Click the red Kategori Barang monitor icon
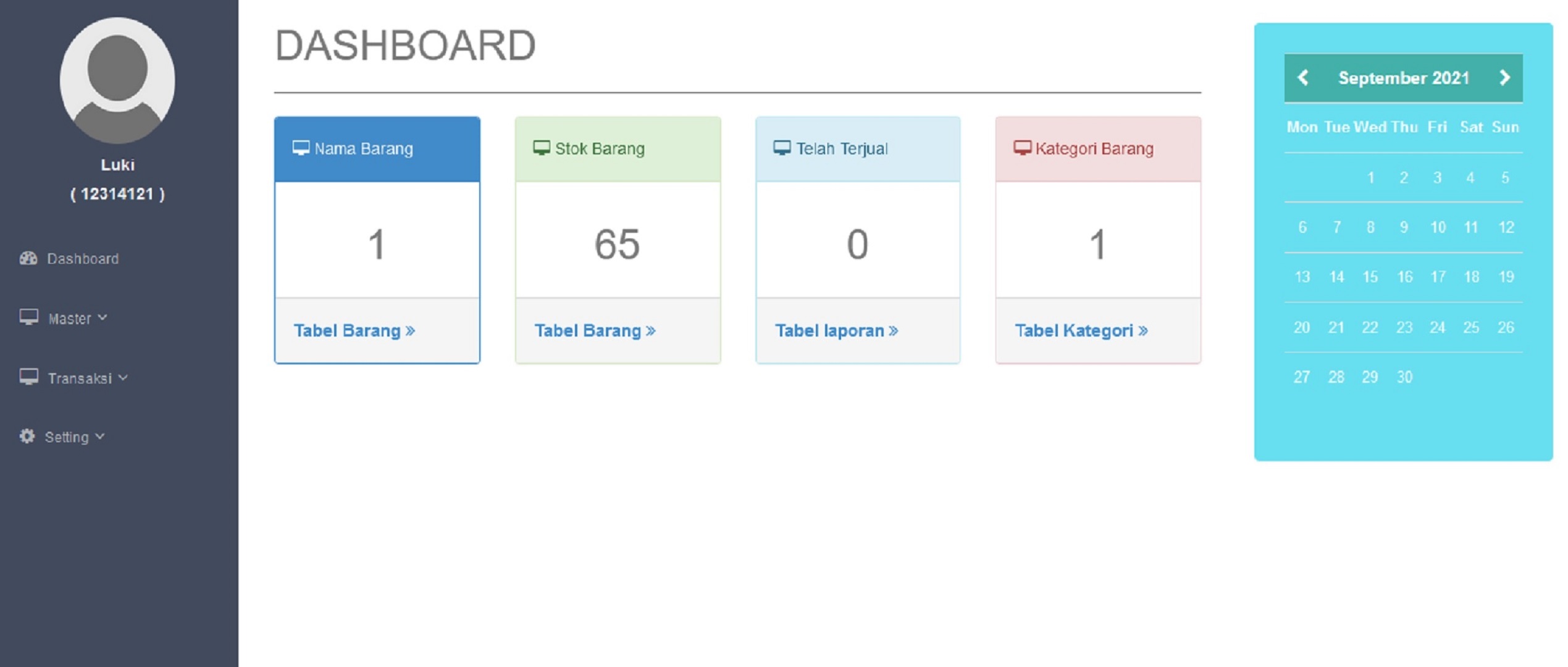The image size is (1568, 667). pyautogui.click(x=1022, y=148)
